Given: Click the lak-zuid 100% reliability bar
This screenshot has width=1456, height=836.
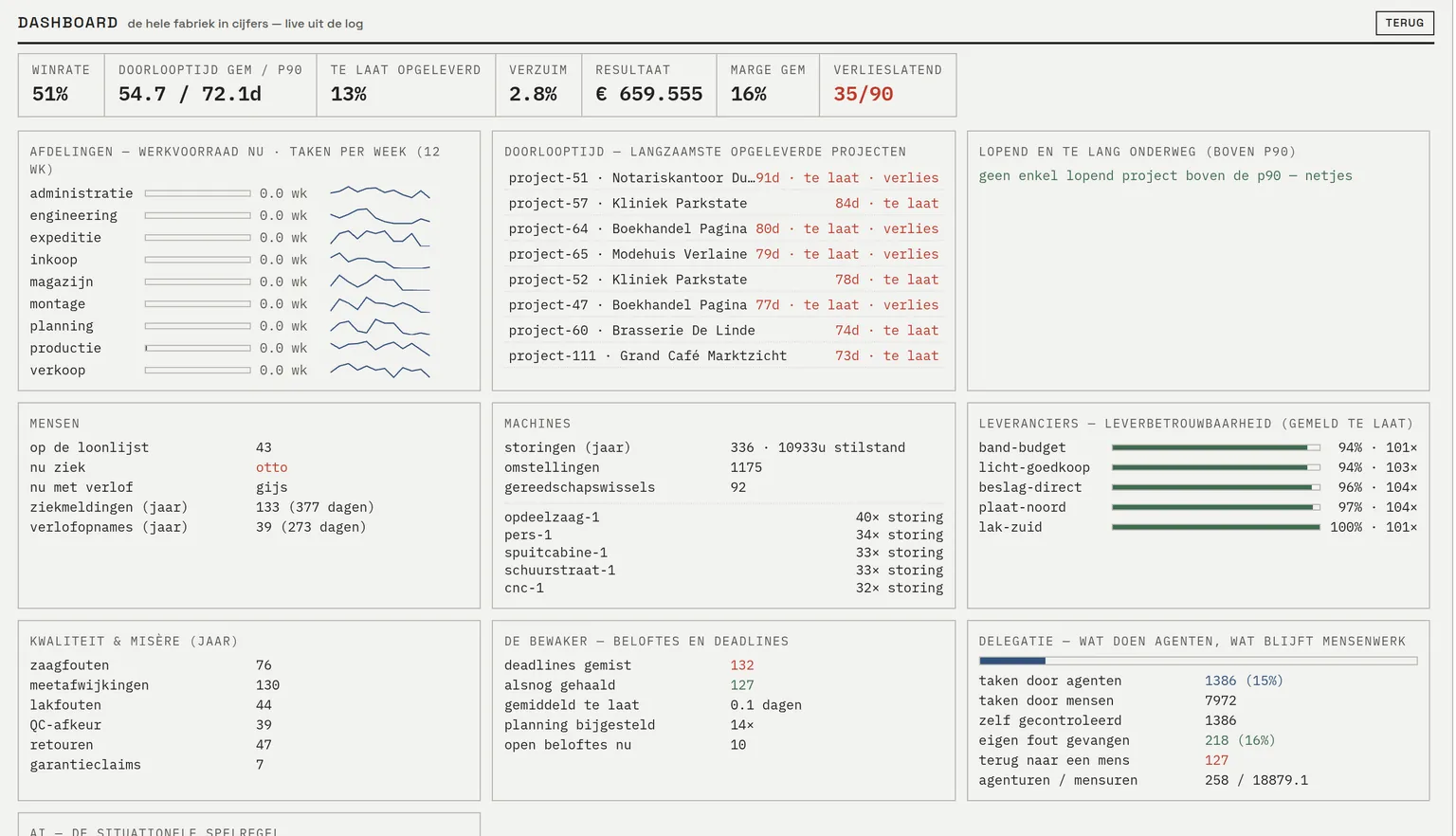Looking at the screenshot, I should click(1216, 527).
